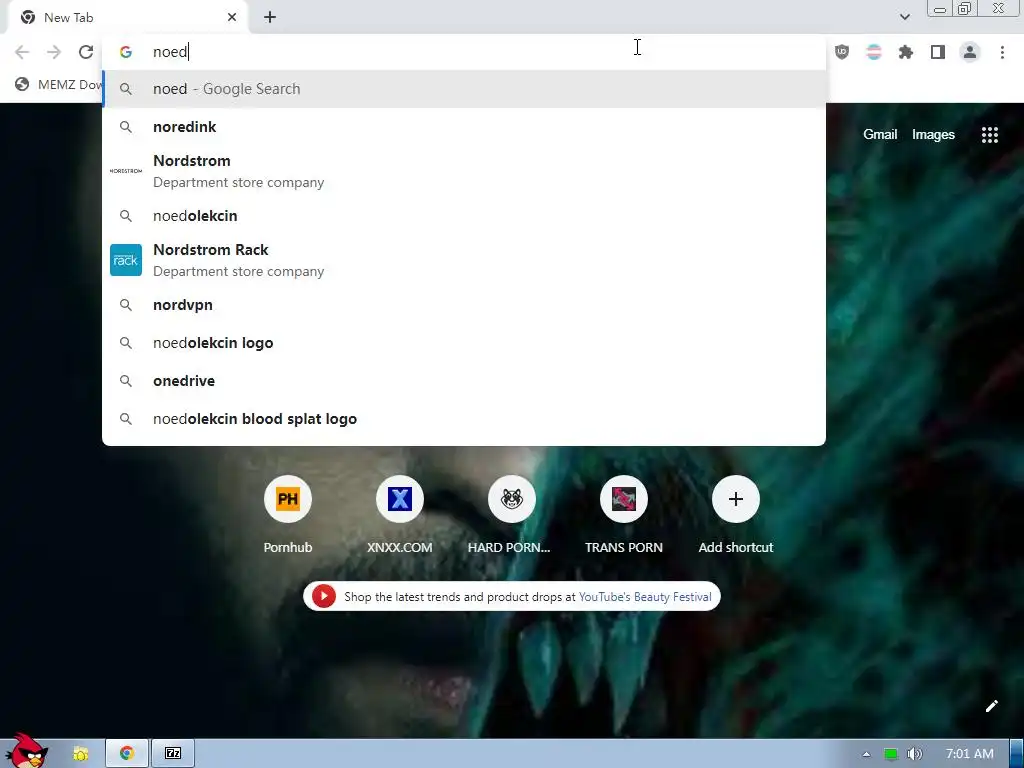
Task: Open the volume speaker tray icon
Action: pos(914,754)
